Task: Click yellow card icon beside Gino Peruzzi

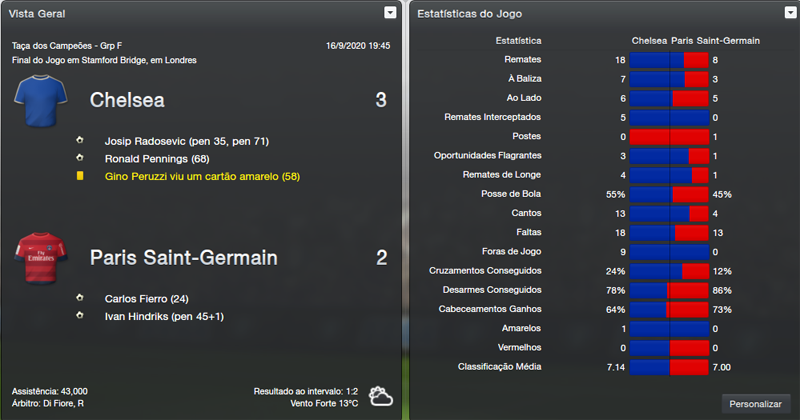Action: coord(80,176)
